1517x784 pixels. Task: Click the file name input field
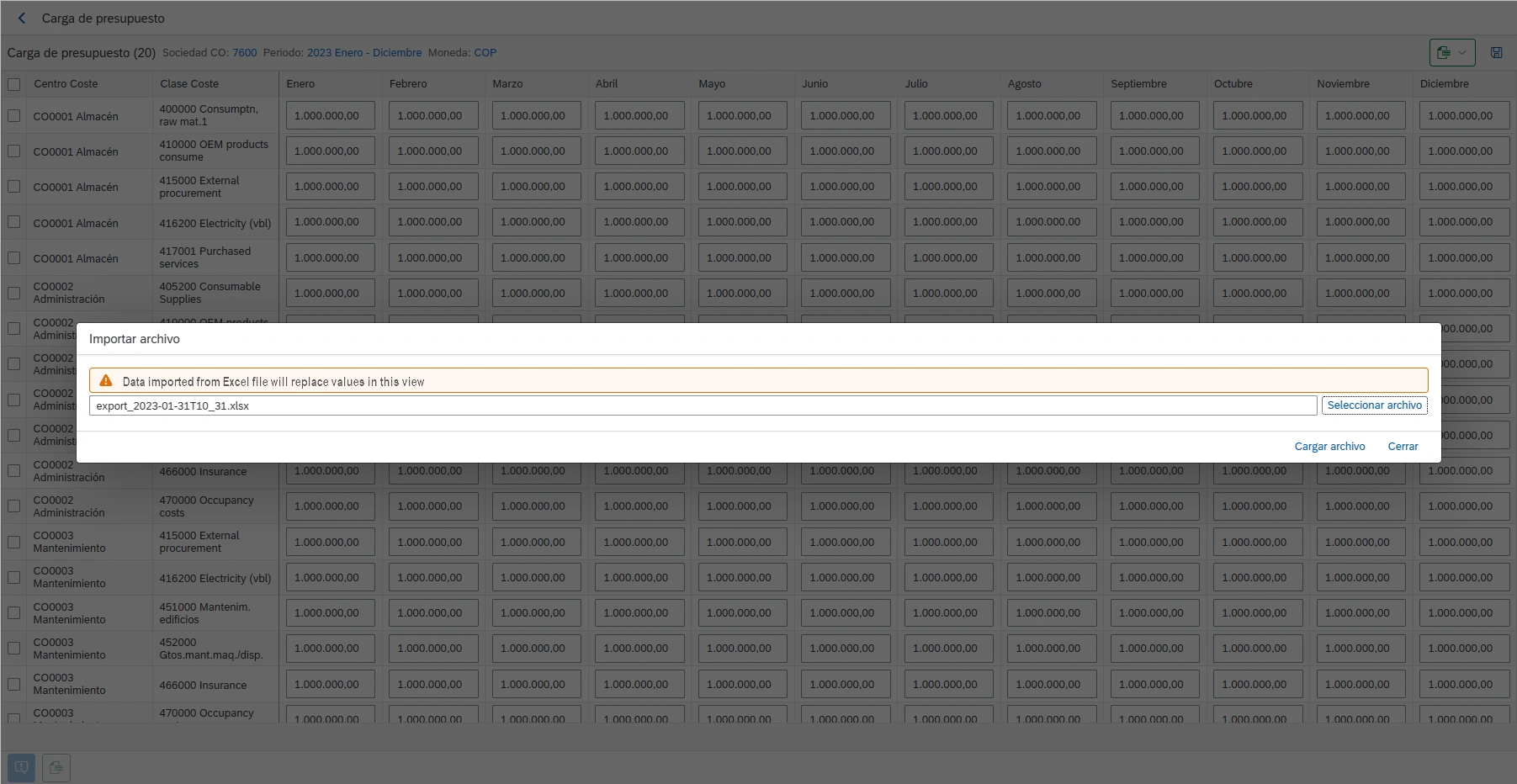coord(703,405)
